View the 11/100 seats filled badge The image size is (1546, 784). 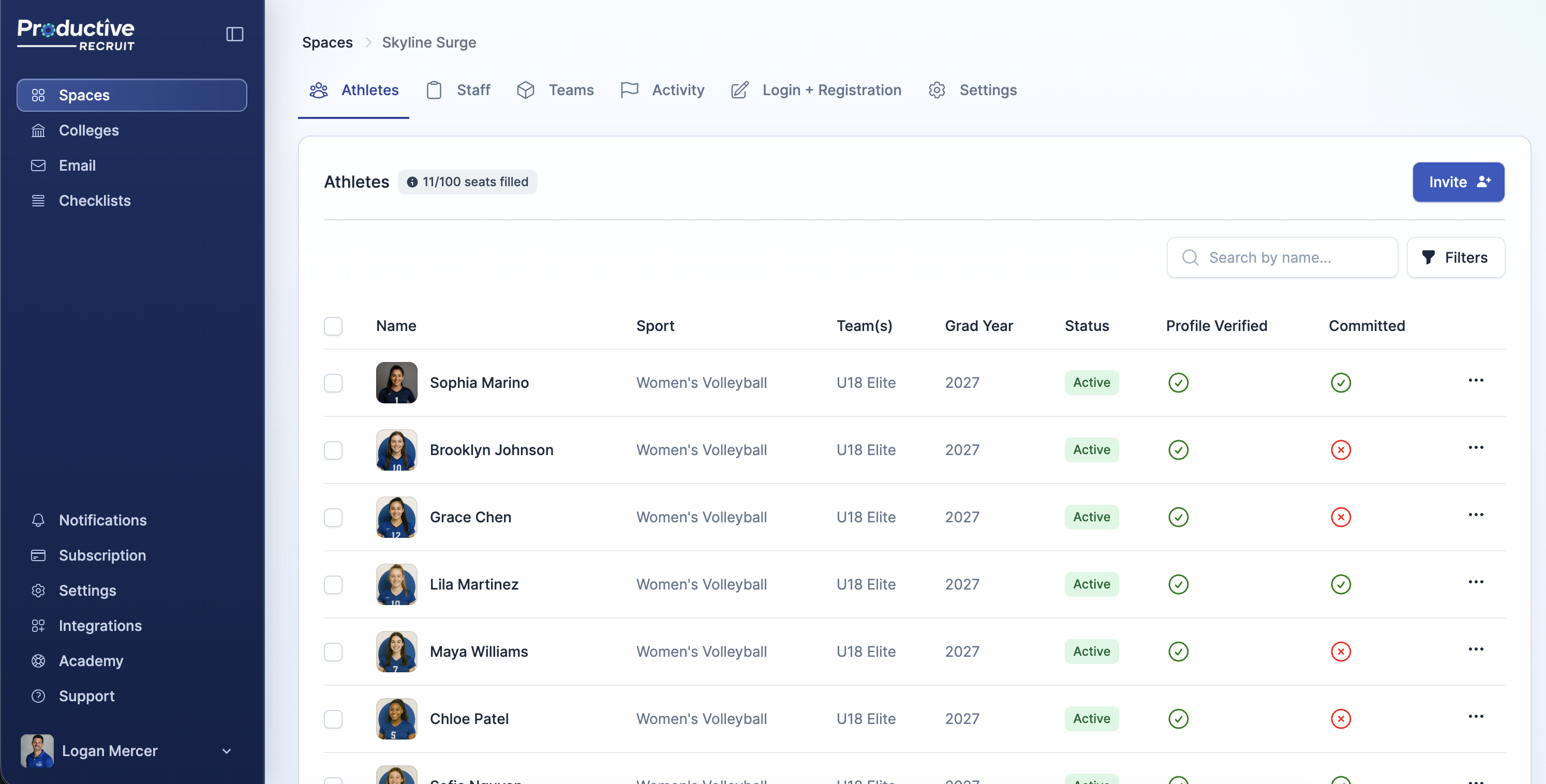click(468, 182)
